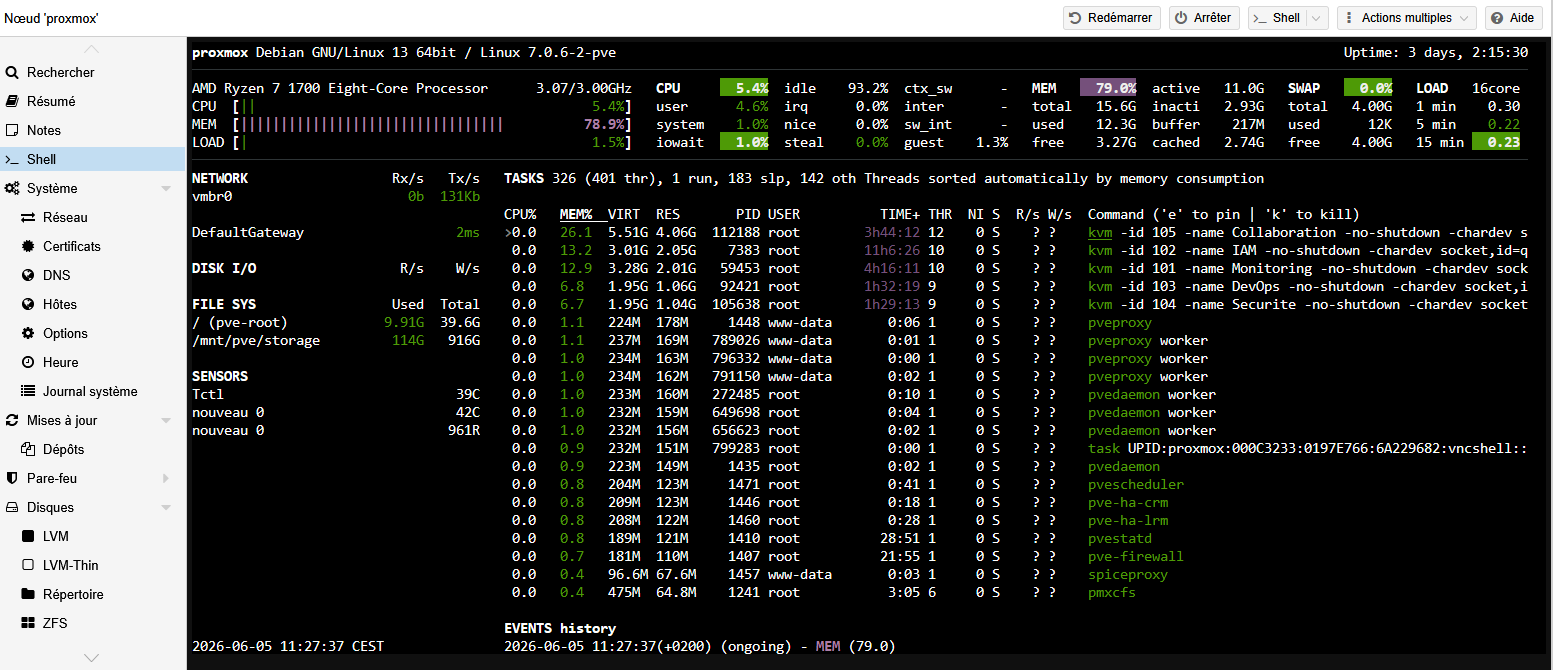Image resolution: width=1553 pixels, height=670 pixels.
Task: Click the pvescheduler process name
Action: point(1136,484)
